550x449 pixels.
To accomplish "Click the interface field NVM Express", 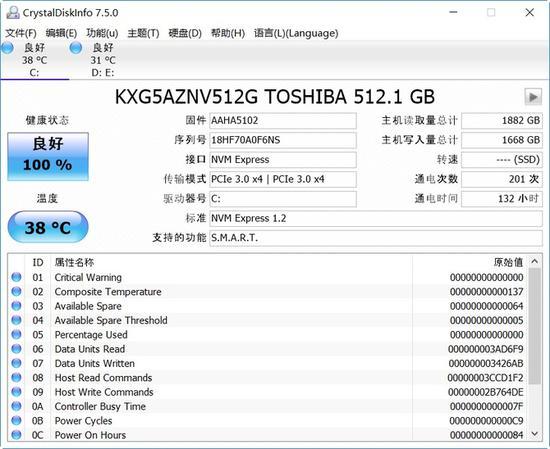I will (x=283, y=160).
